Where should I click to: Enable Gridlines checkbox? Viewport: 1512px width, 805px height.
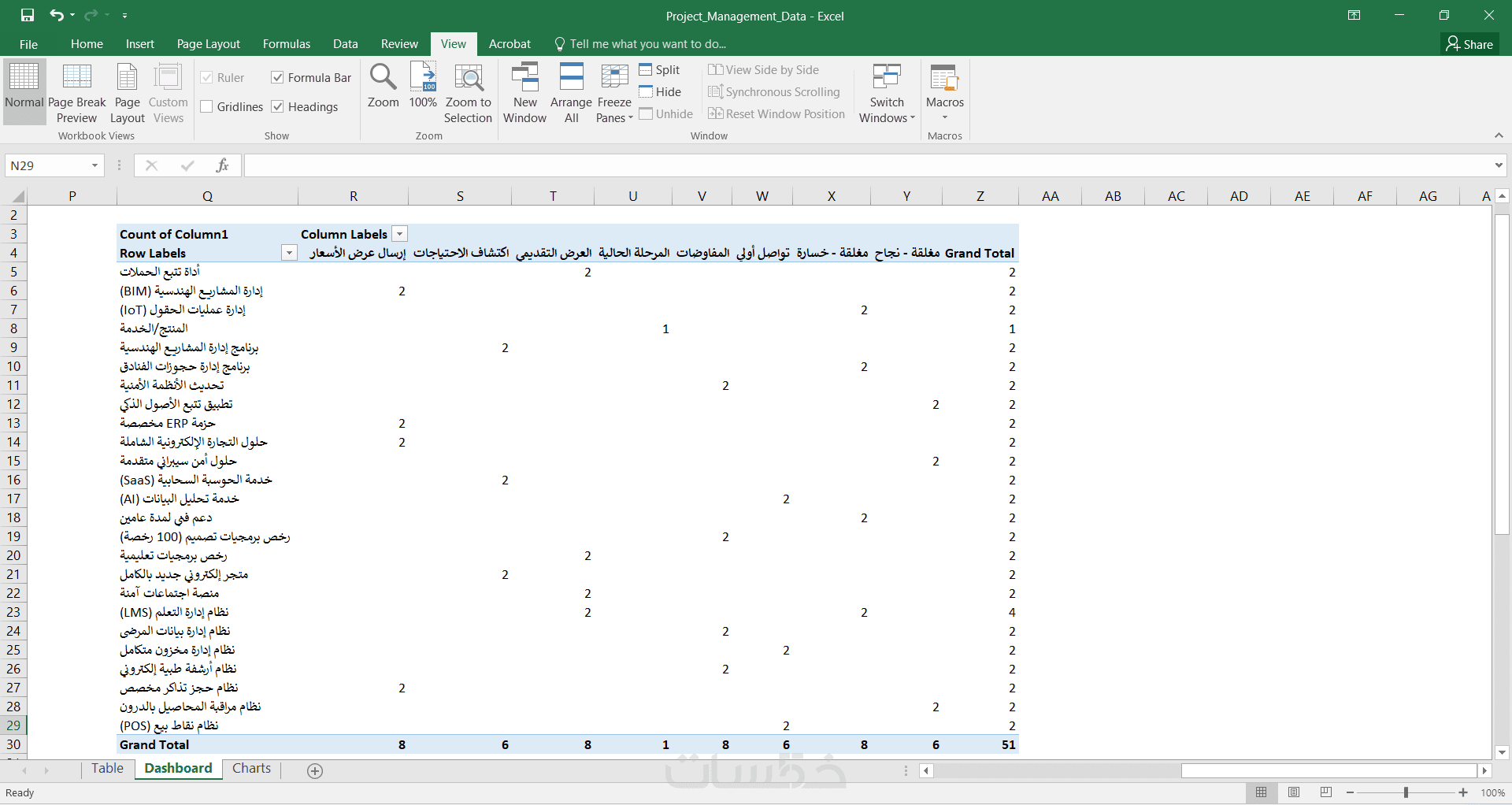(207, 106)
